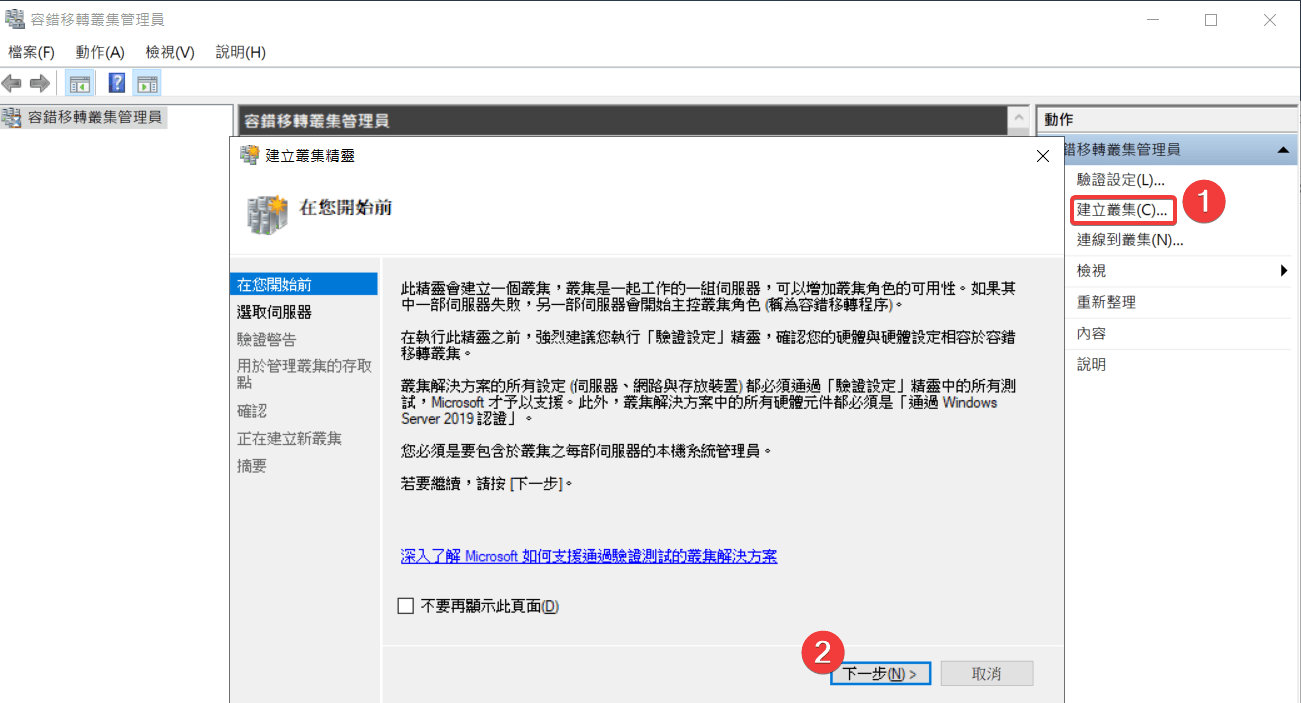
Task: Open the Microsoft validated cluster solutions link
Action: [588, 556]
